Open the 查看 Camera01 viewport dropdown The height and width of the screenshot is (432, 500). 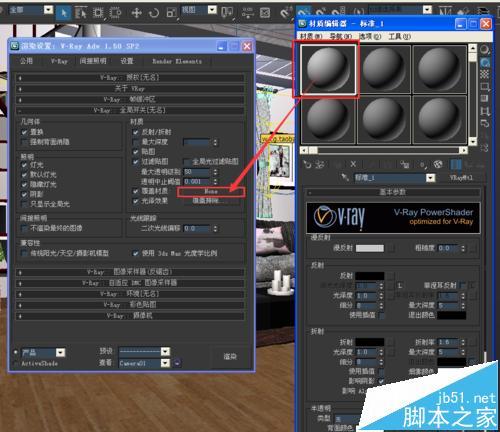(x=165, y=363)
